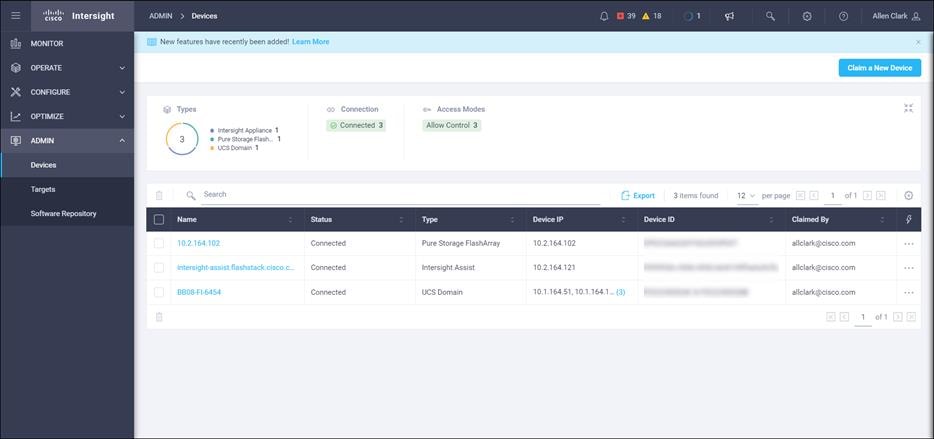This screenshot has width=934, height=439.
Task: Click the ADMIN breadcrumb
Action: pyautogui.click(x=160, y=16)
